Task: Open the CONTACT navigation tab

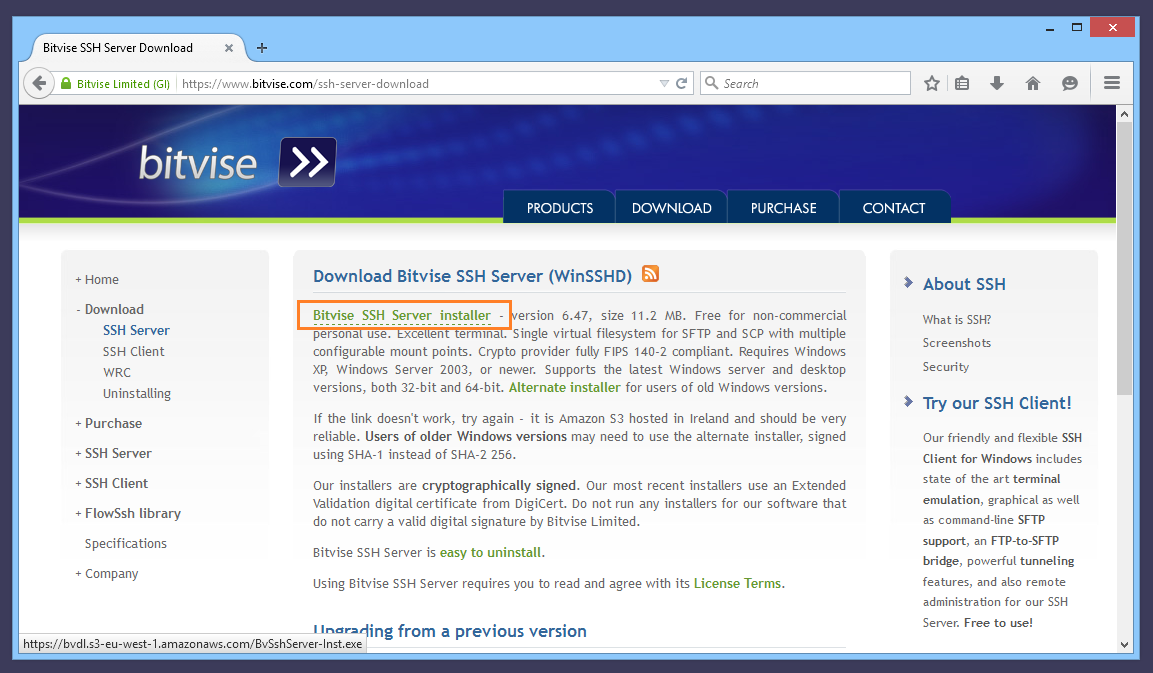Action: [x=894, y=207]
